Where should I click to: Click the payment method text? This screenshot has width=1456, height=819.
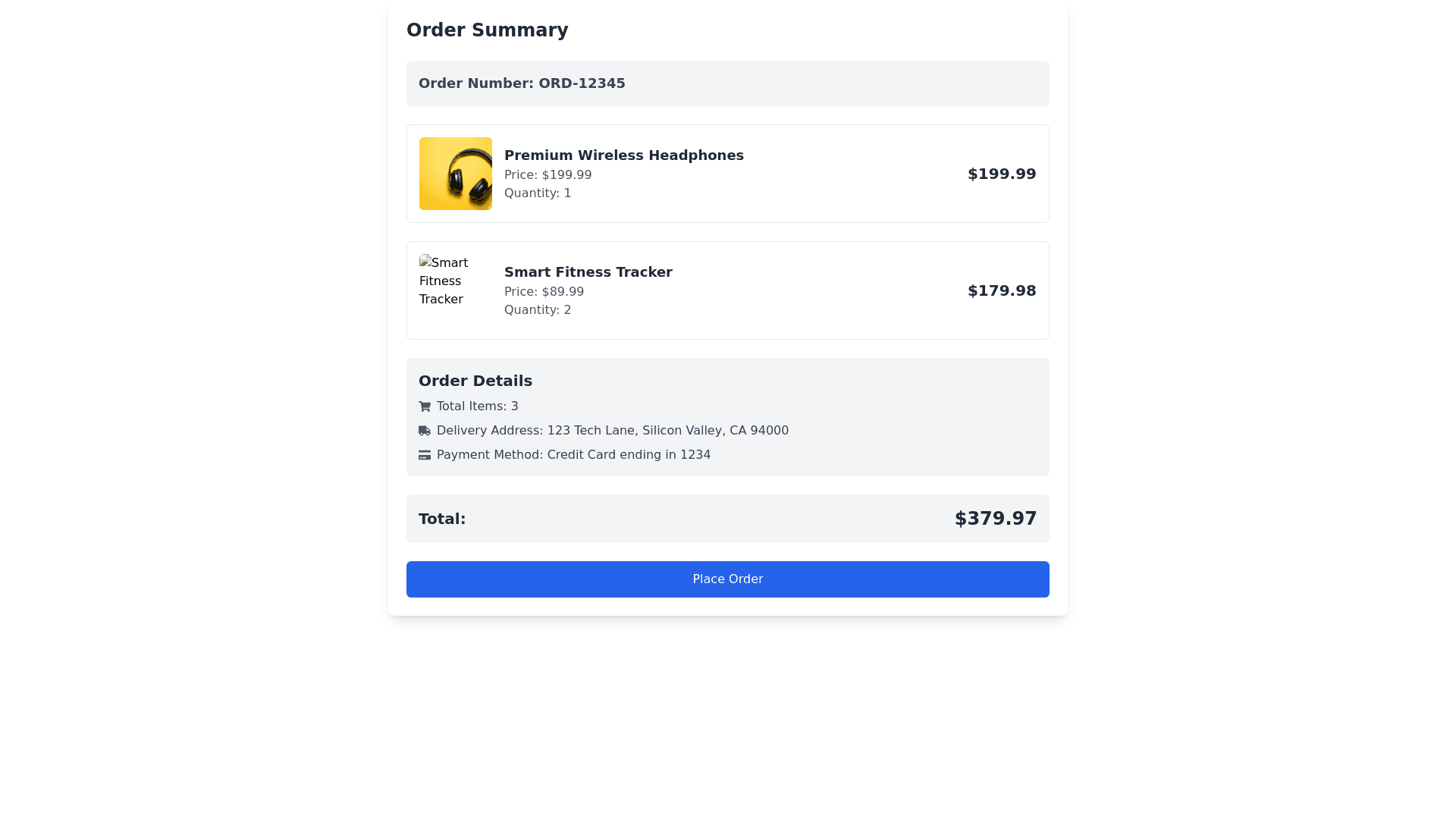[x=573, y=455]
